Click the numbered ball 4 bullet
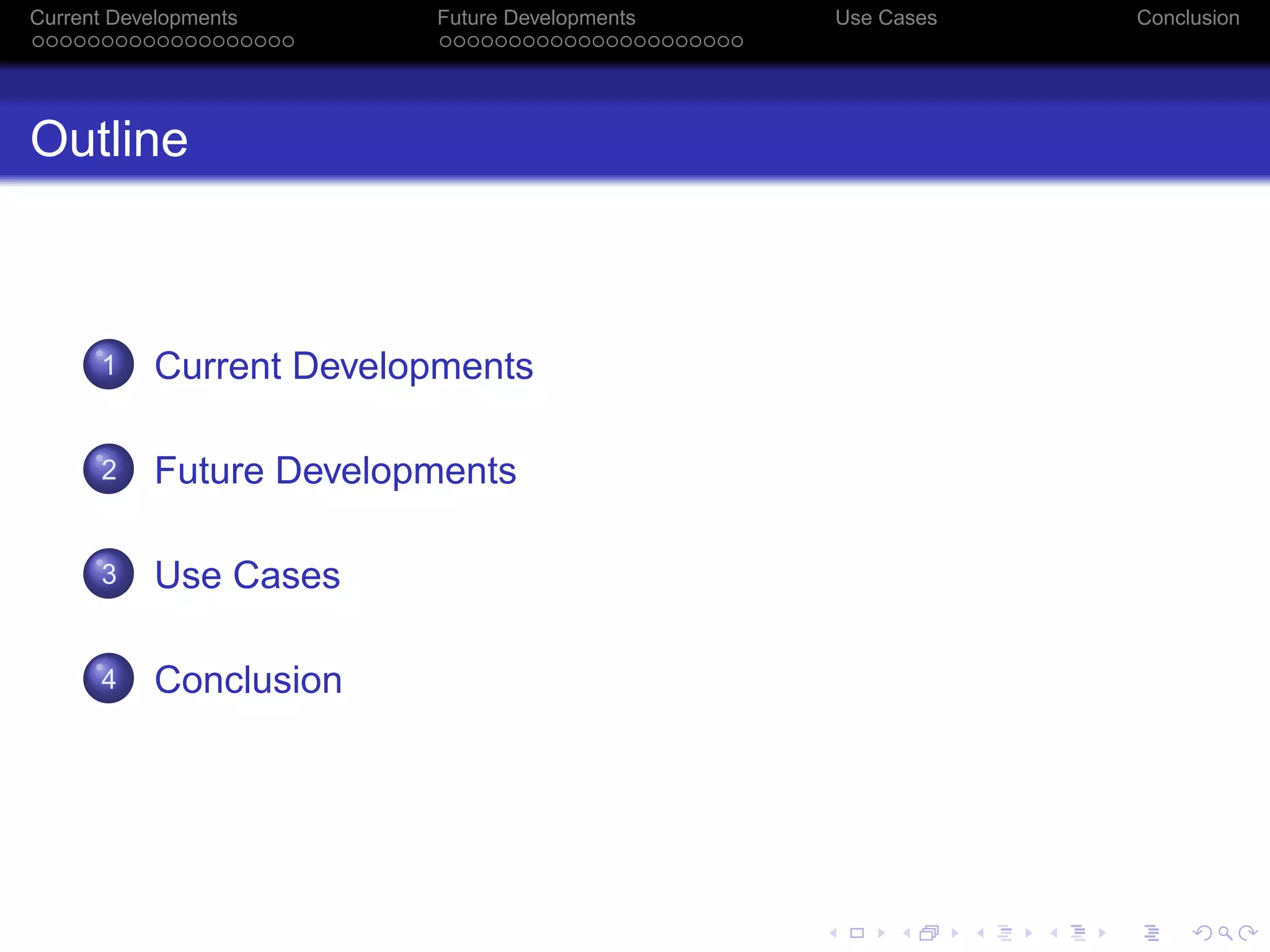This screenshot has height=952, width=1270. 109,678
